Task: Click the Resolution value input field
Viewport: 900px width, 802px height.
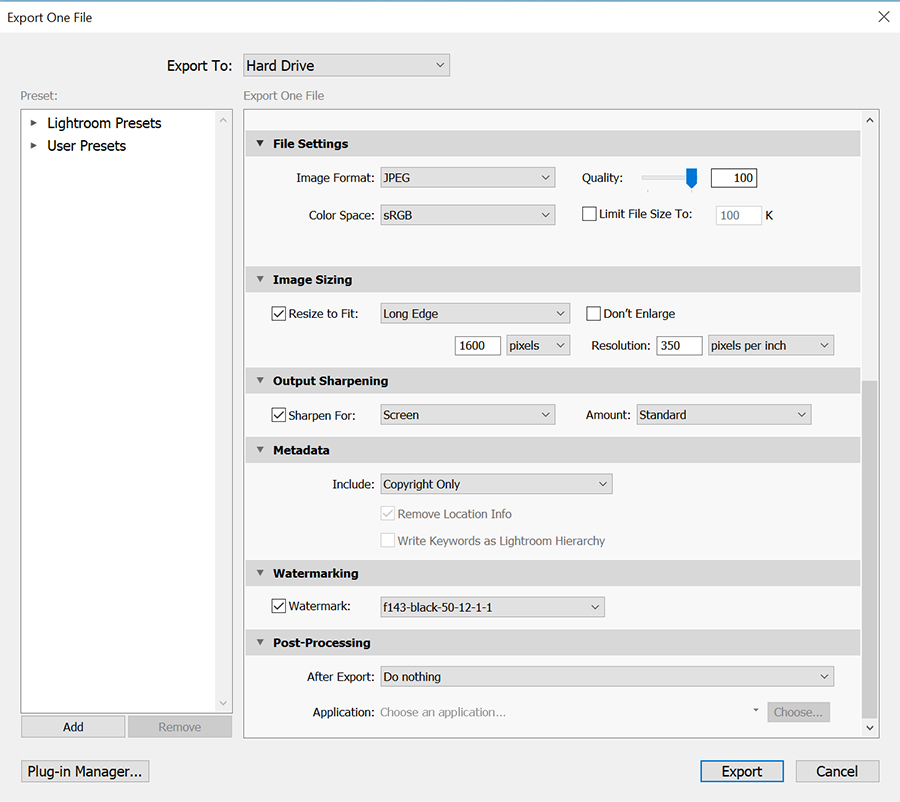Action: click(679, 346)
